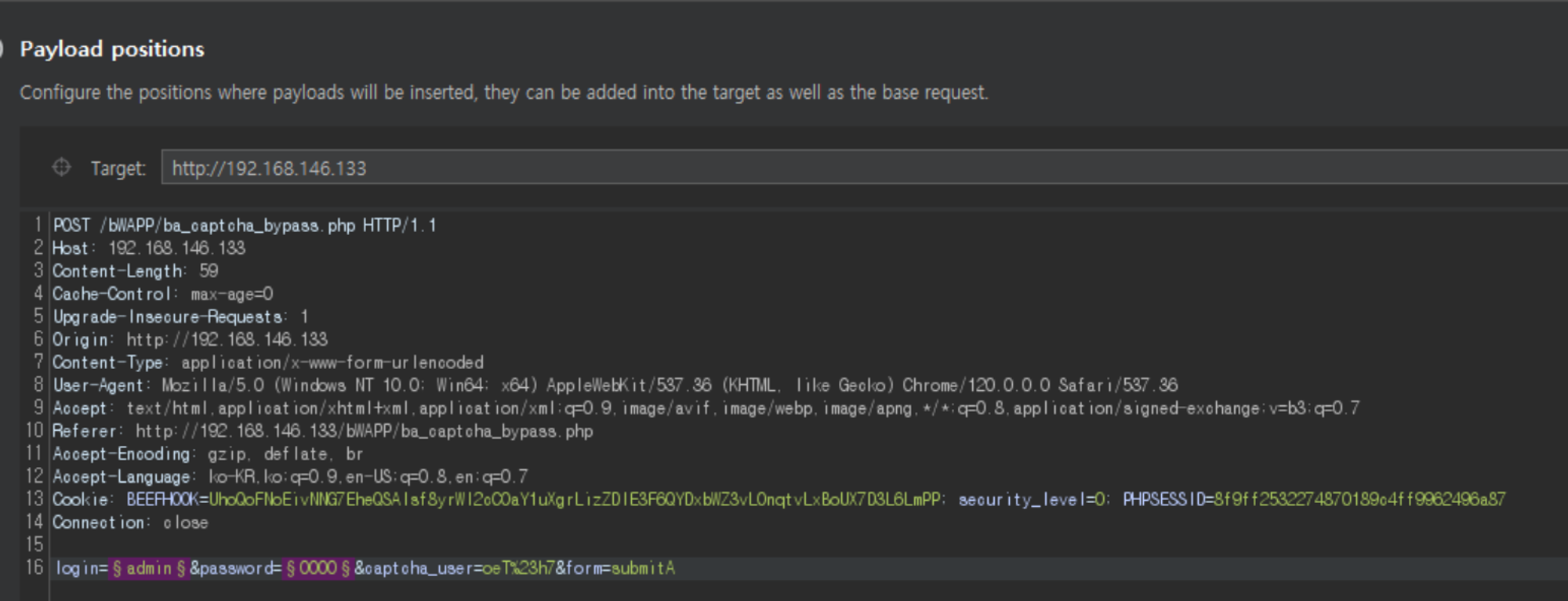Click the Connection: close line
1568x601 pixels.
[x=130, y=523]
